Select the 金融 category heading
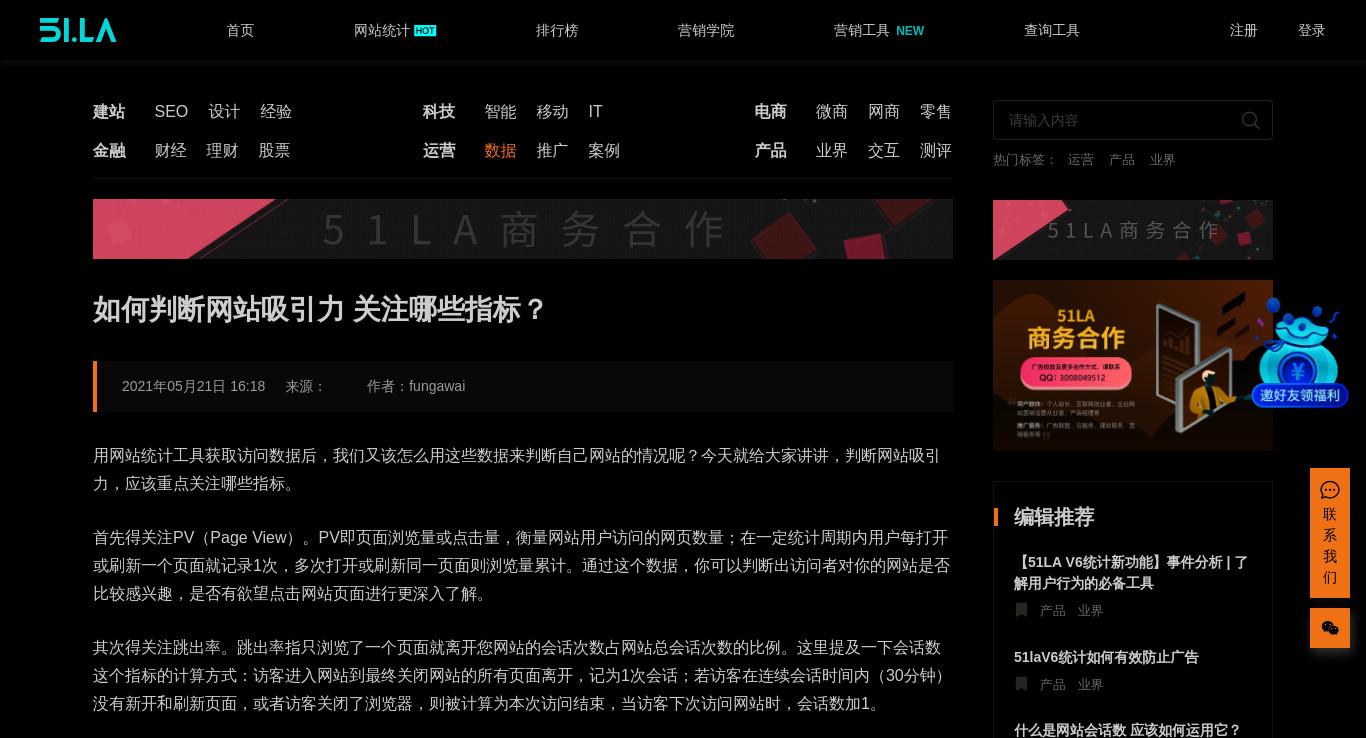Viewport: 1366px width, 738px height. (109, 151)
